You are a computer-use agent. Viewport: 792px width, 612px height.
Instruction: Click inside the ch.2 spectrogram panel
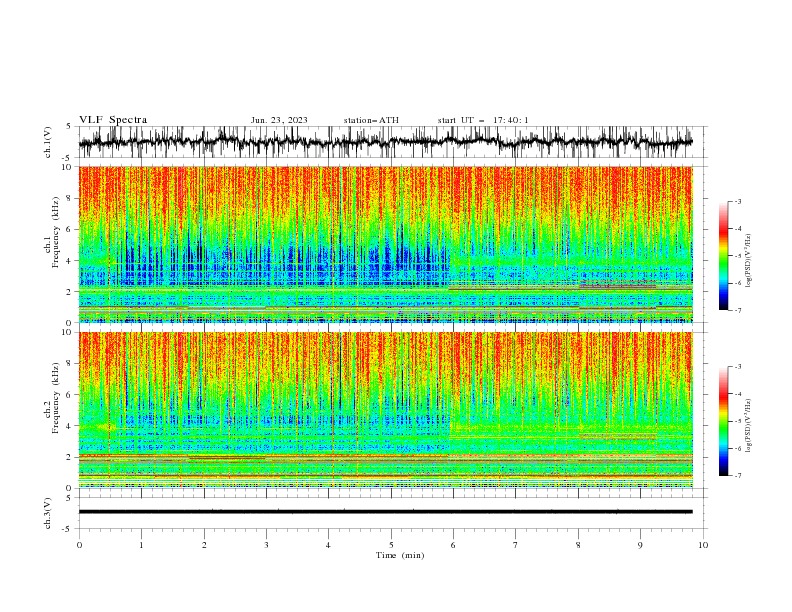click(385, 410)
